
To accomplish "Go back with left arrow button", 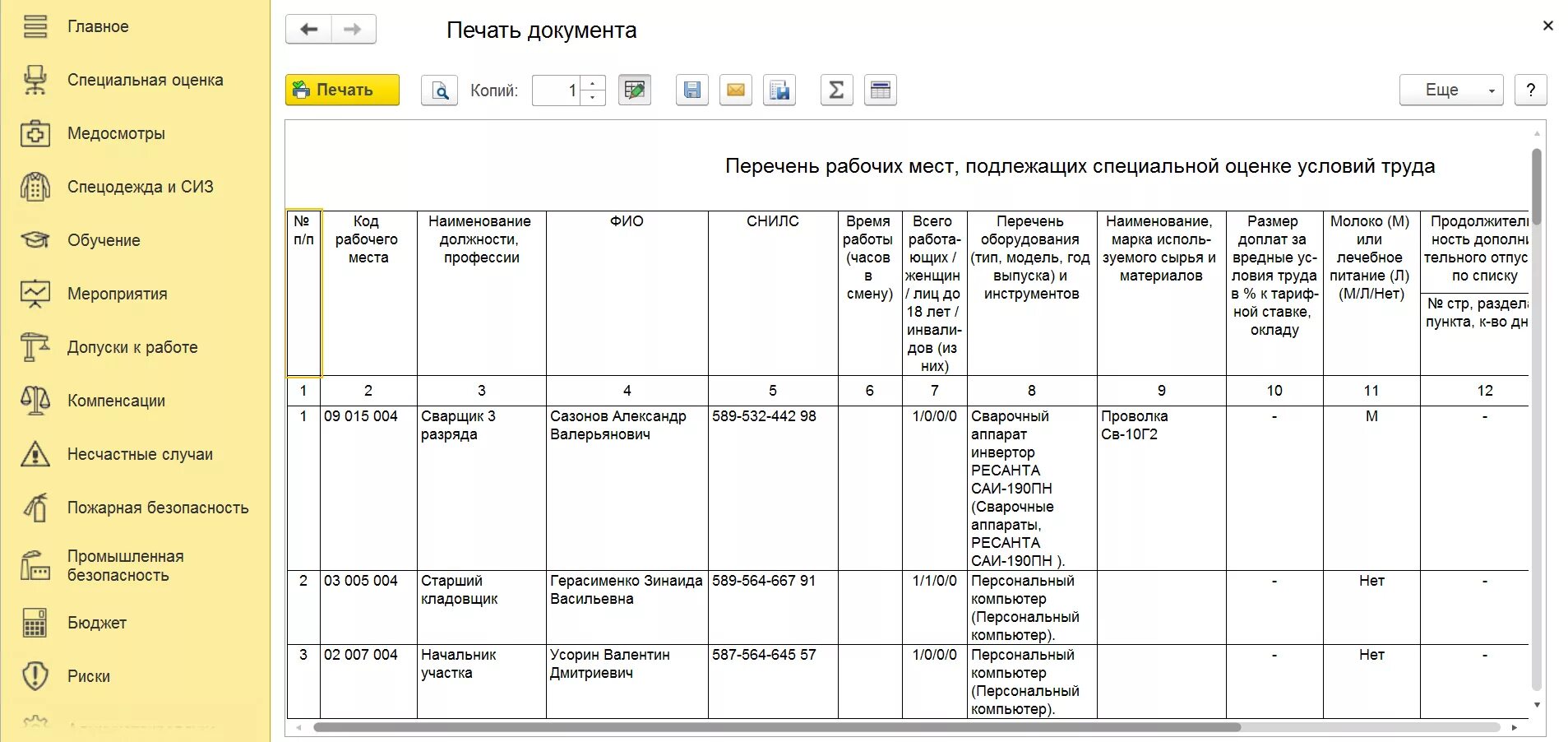I will pos(308,30).
